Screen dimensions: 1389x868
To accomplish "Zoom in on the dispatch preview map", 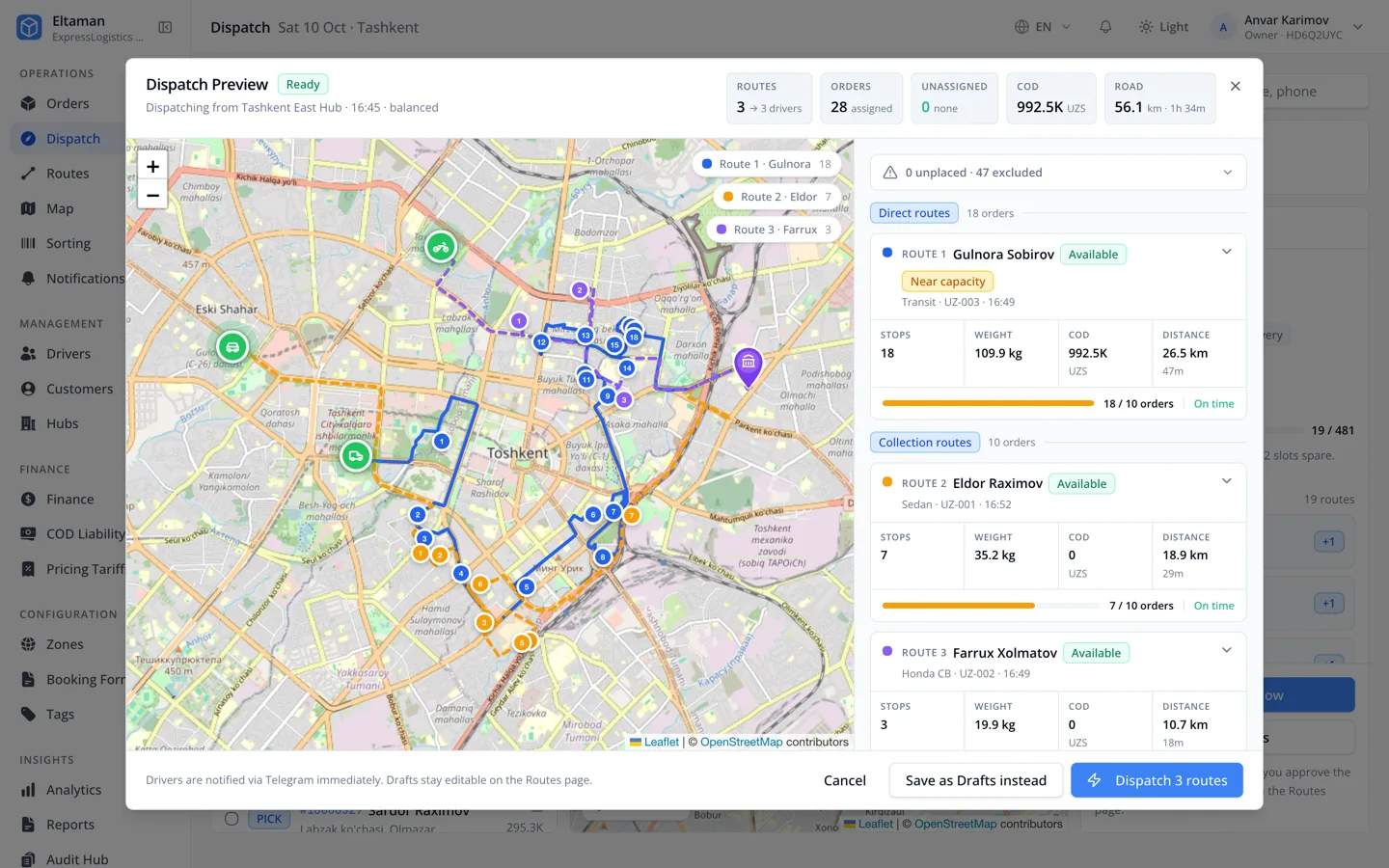I will pos(152,166).
